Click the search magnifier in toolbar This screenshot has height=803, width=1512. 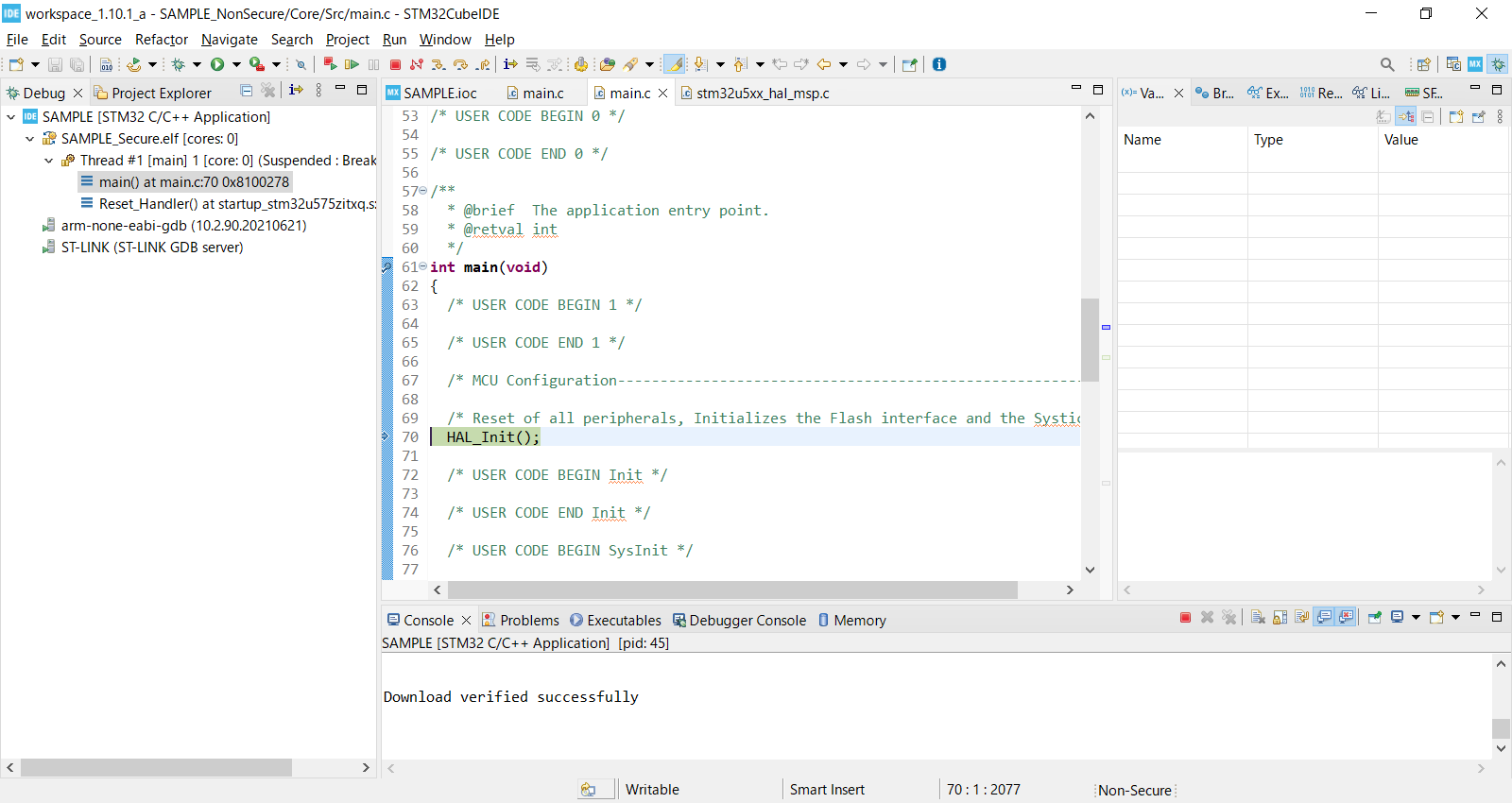coord(1386,64)
